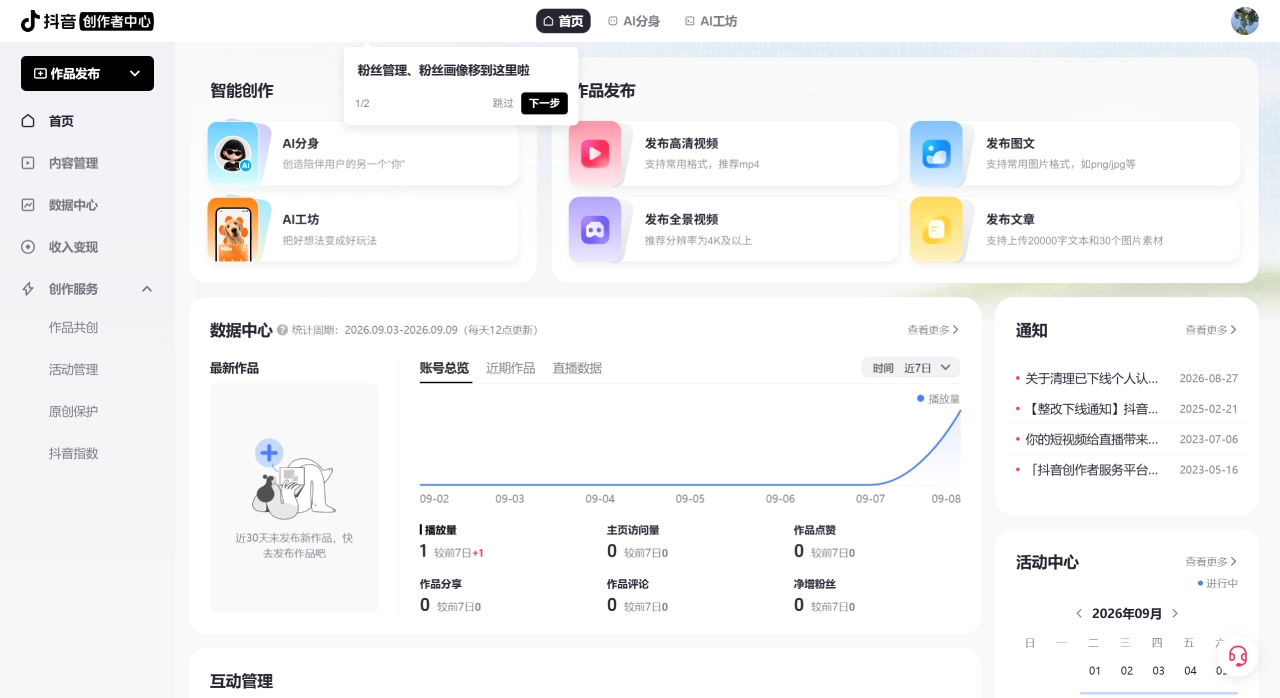Toggle the 播放量 chart legend
1280x698 pixels.
click(938, 399)
